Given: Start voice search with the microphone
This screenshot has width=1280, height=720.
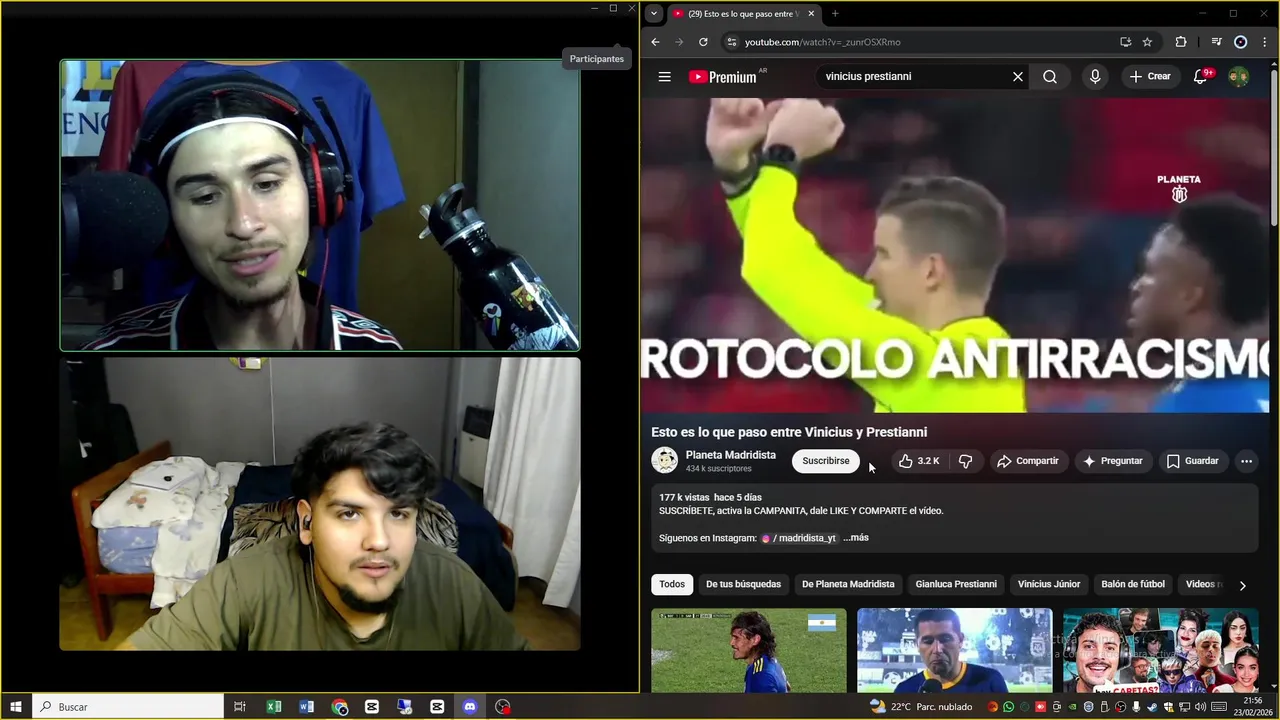Looking at the screenshot, I should click(1095, 76).
